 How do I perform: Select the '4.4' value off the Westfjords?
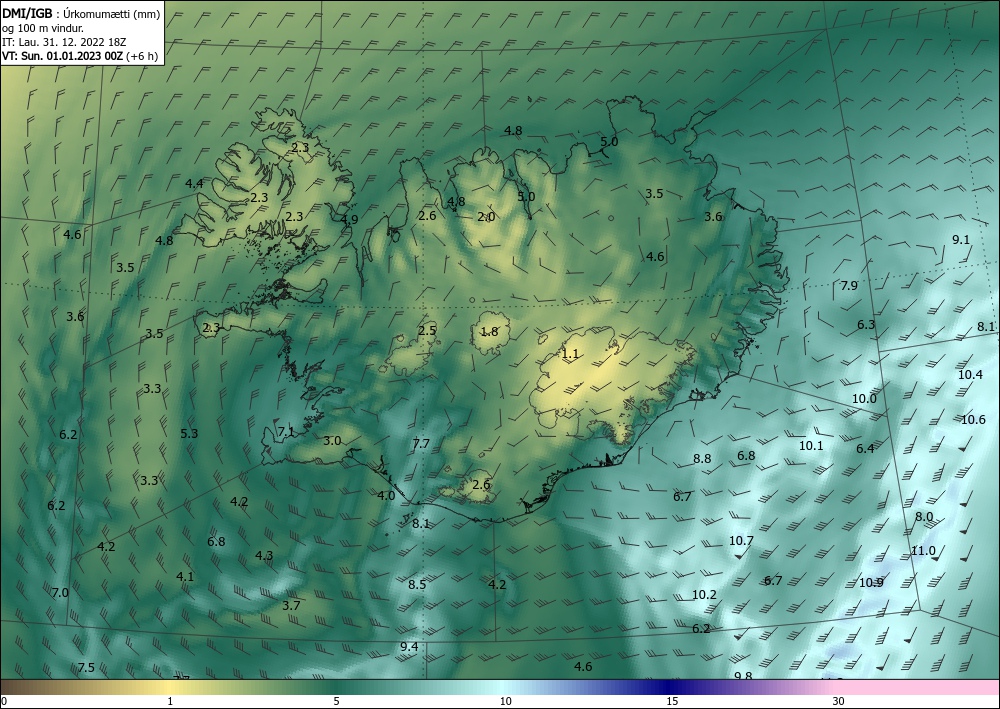click(x=194, y=184)
